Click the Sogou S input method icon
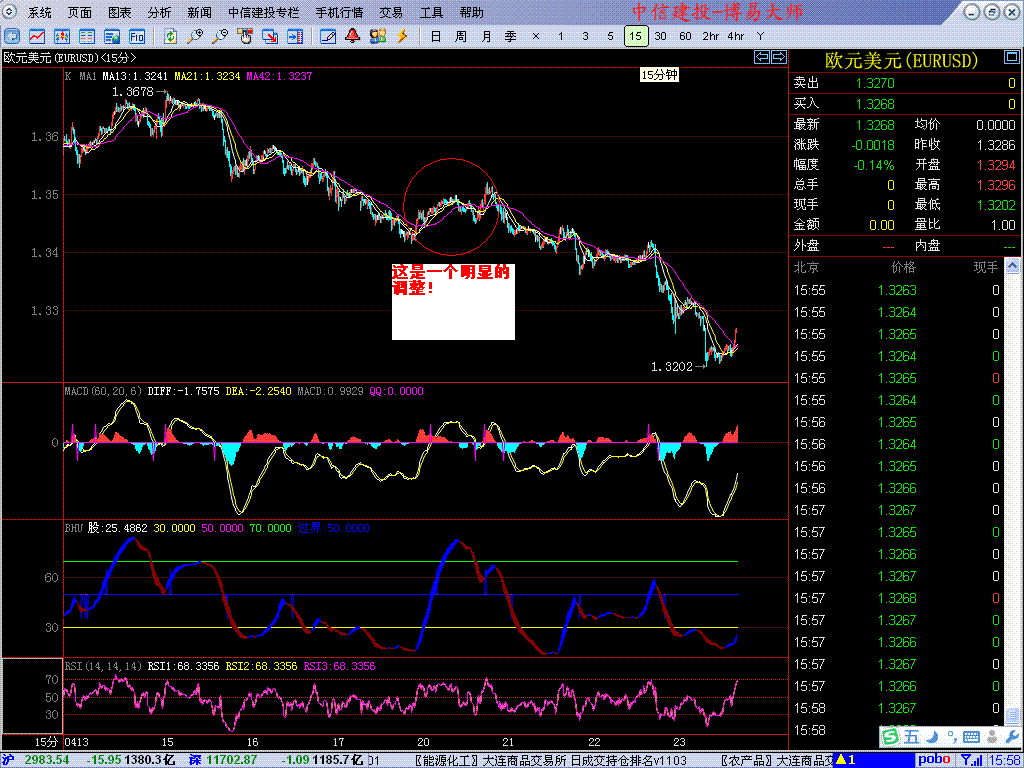The image size is (1024, 768). point(889,737)
